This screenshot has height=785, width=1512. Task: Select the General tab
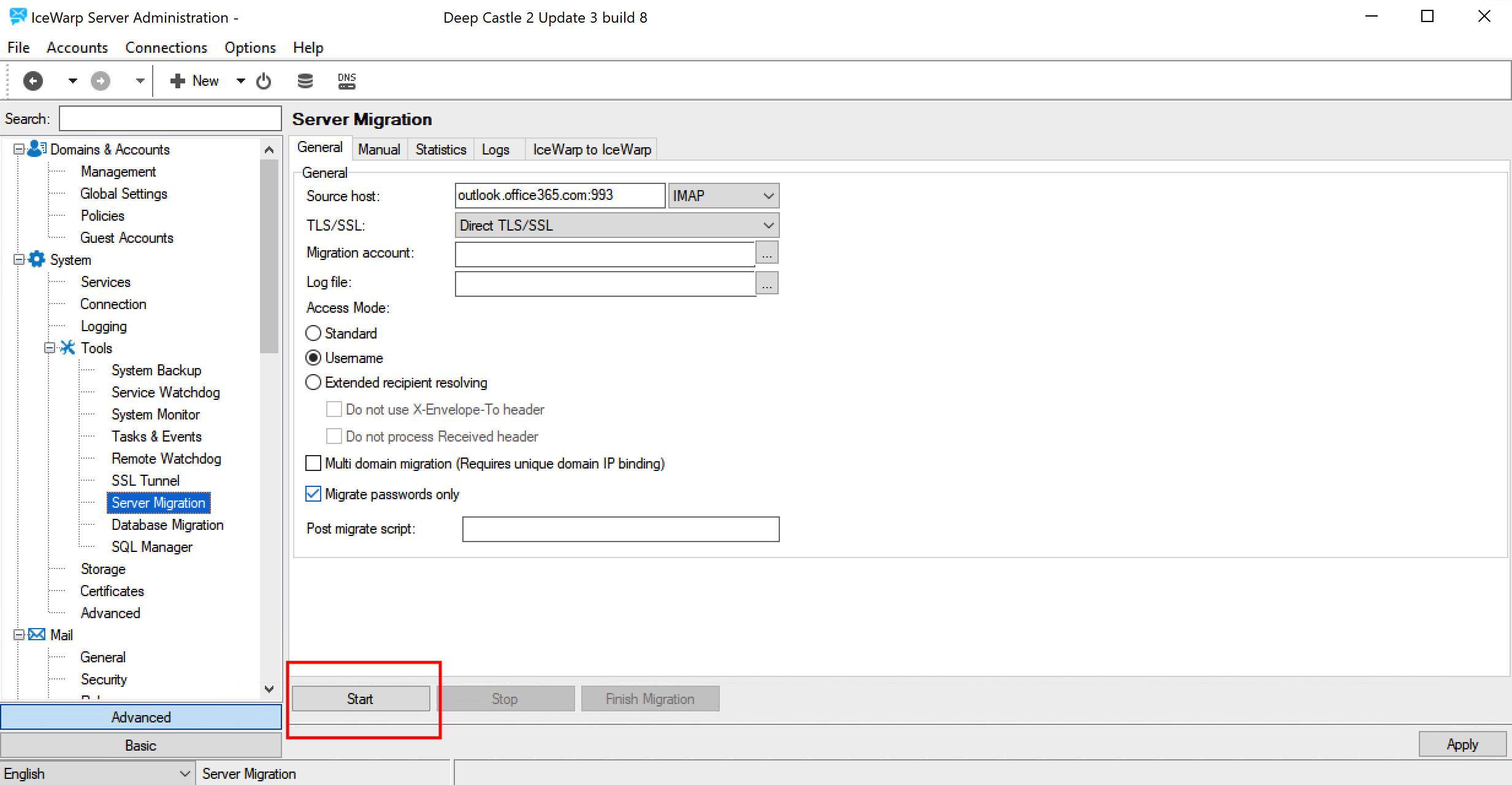click(320, 147)
